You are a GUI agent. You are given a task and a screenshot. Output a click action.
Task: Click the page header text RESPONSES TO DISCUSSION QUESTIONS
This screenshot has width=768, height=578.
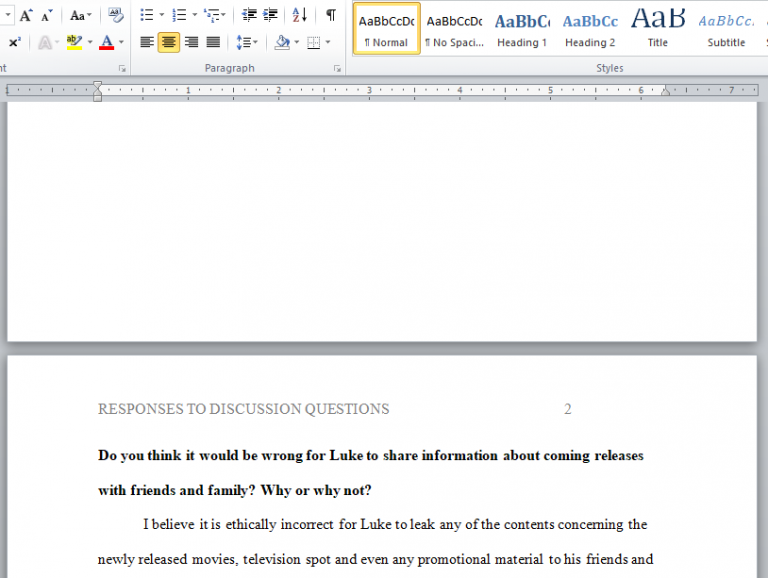tap(243, 409)
